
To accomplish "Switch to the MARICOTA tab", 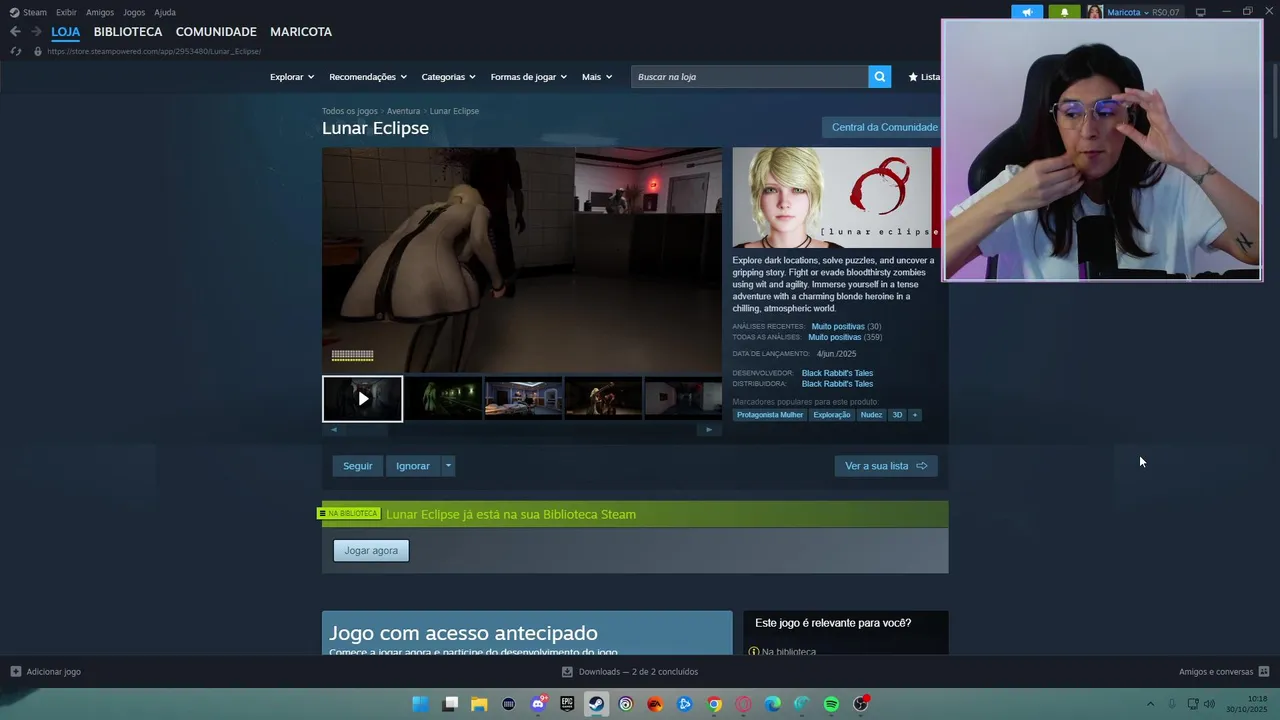I will 301,32.
